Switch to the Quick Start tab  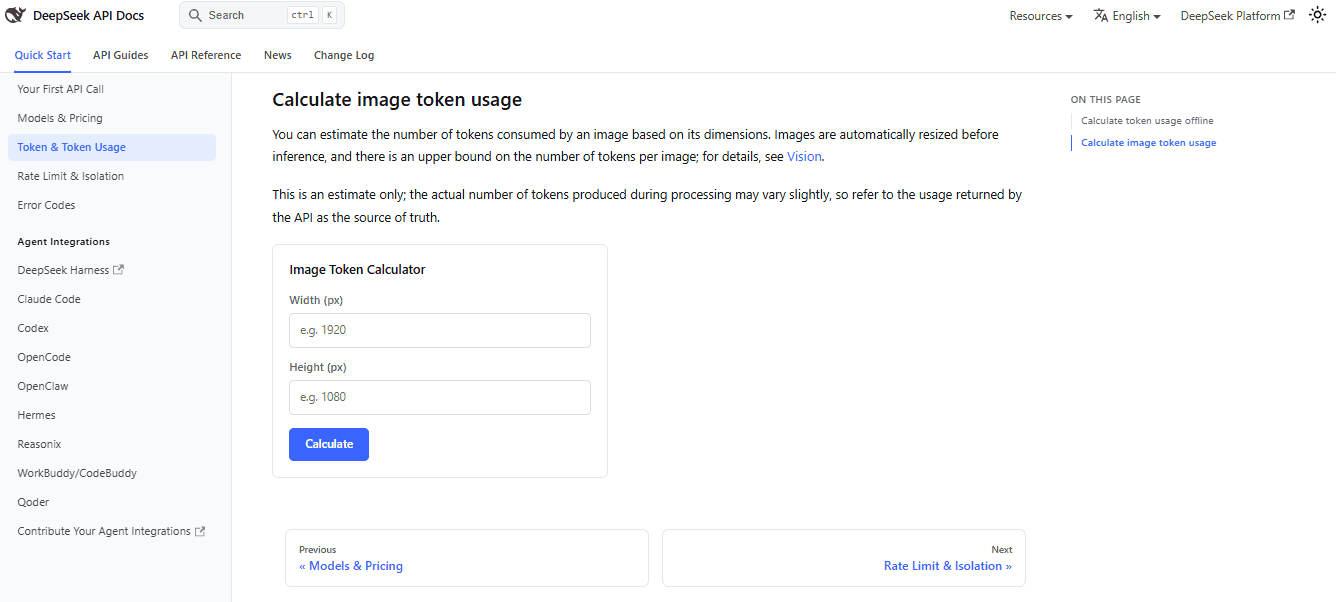43,55
